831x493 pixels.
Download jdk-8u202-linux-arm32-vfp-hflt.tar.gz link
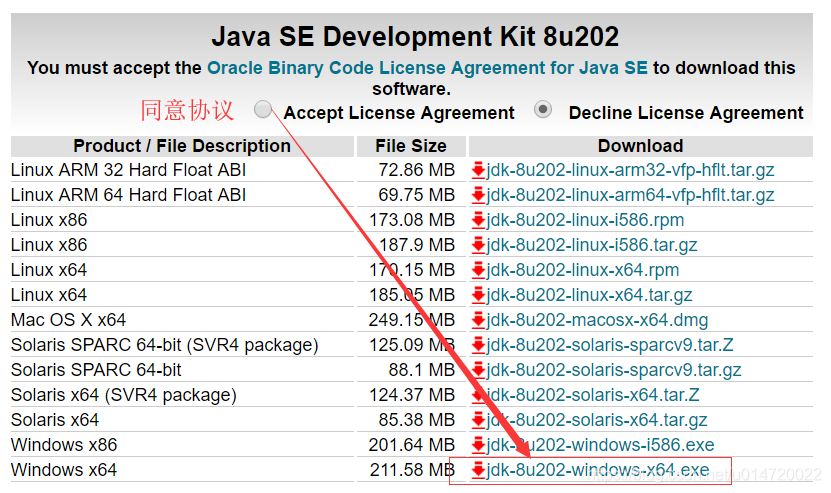(630, 170)
